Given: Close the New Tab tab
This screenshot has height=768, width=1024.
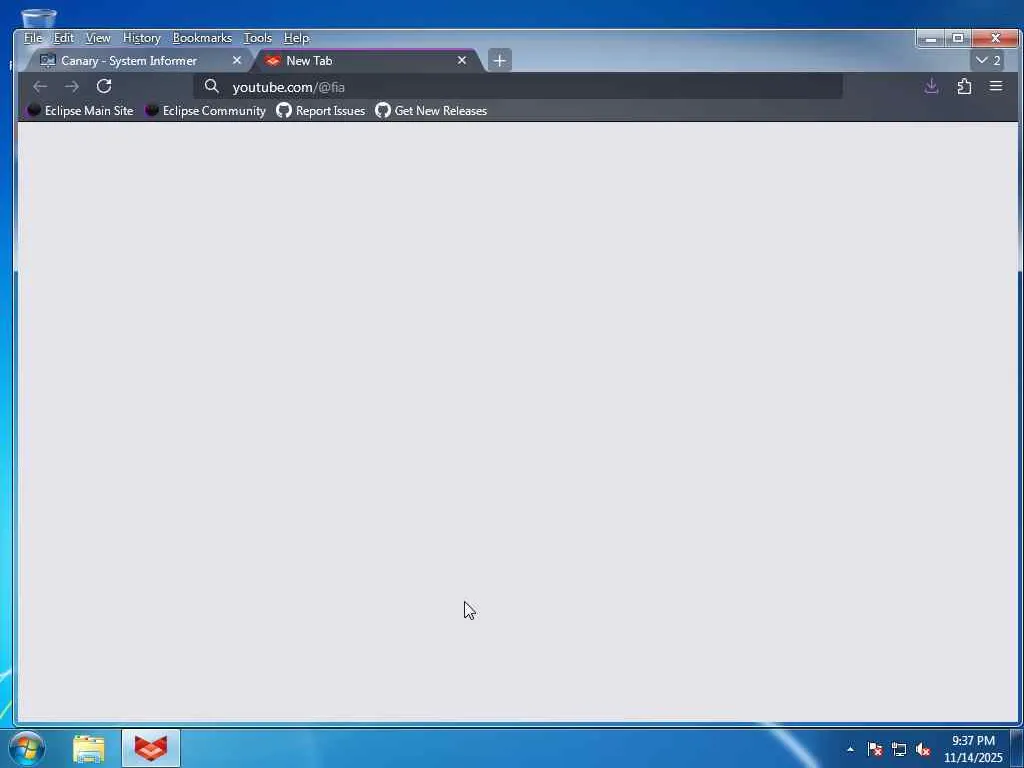Looking at the screenshot, I should [x=462, y=60].
